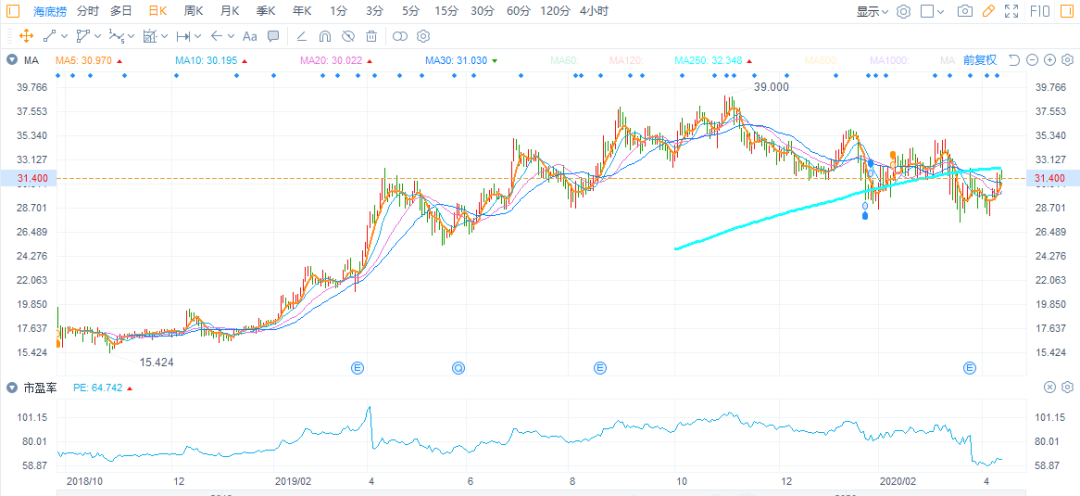Select the comment bubble annotation tool
Screen dimensions: 1080x496
coord(273,37)
